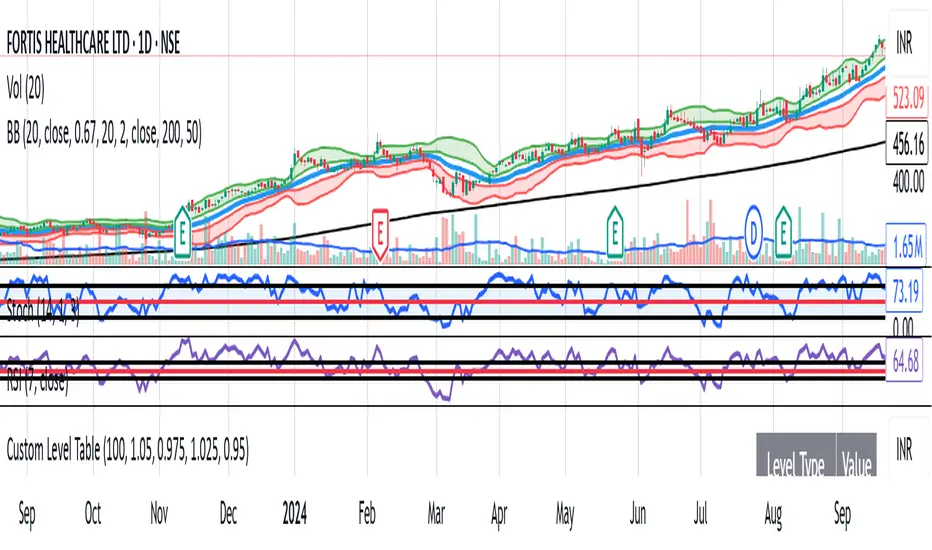Screen dimensions: 932x550
Task: Select the Custom Level Table legend
Action: 128,450
